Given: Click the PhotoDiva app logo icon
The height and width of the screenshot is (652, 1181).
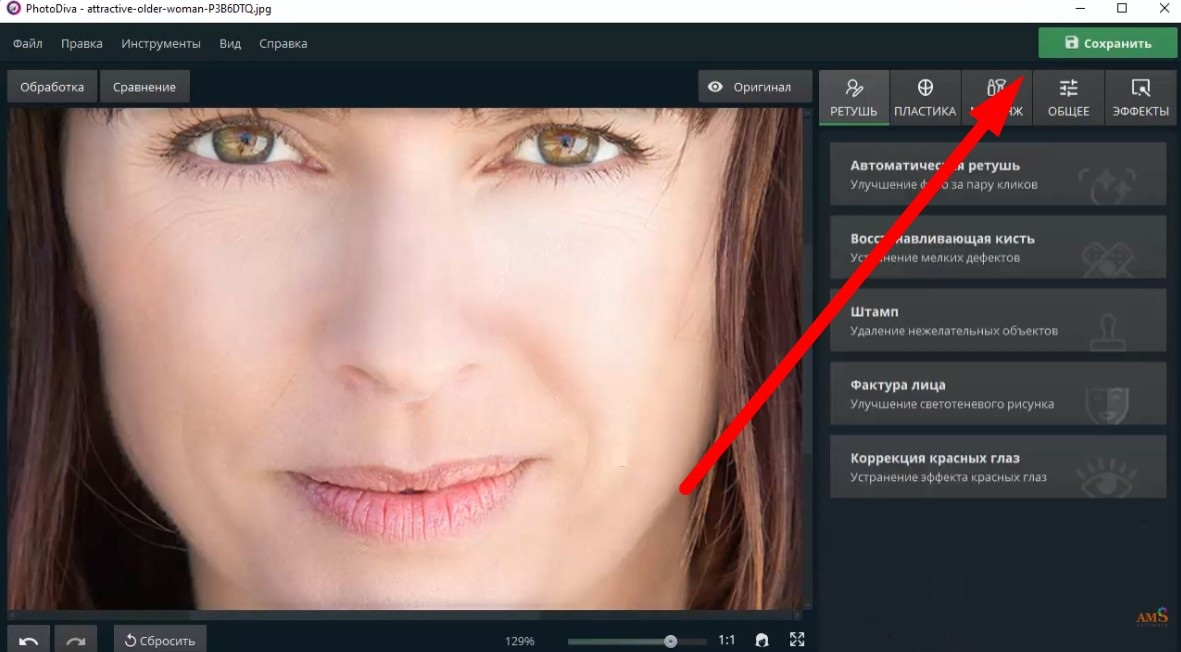Looking at the screenshot, I should (14, 9).
